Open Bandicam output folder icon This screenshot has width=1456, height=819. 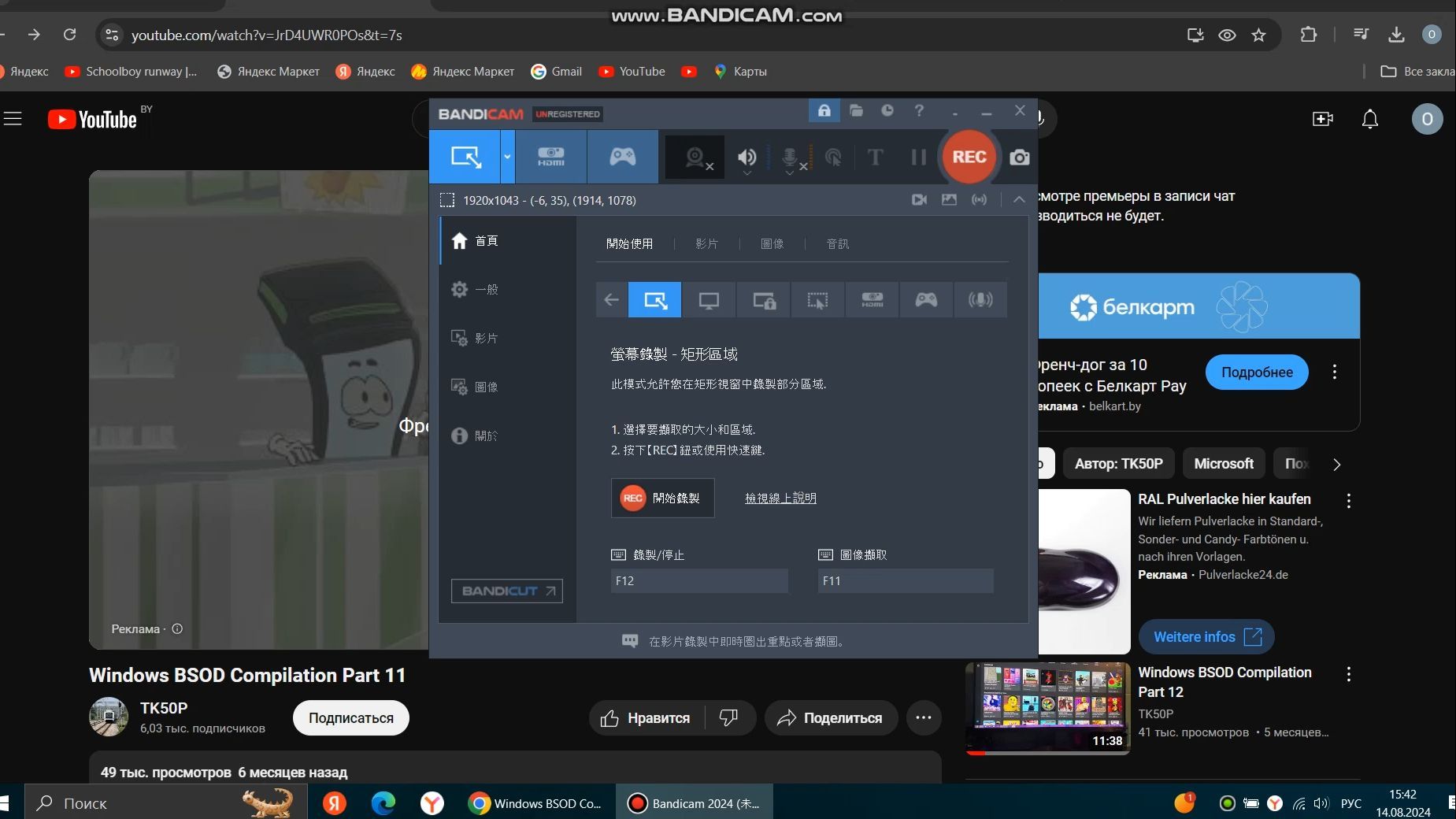pyautogui.click(x=856, y=110)
